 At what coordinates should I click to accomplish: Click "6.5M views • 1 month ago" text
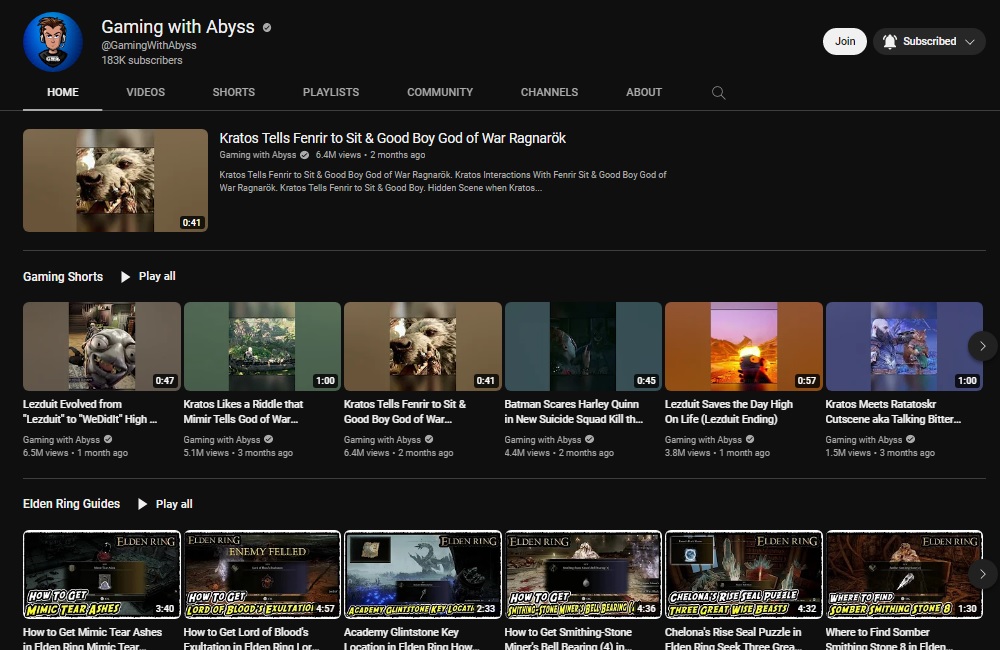point(75,453)
